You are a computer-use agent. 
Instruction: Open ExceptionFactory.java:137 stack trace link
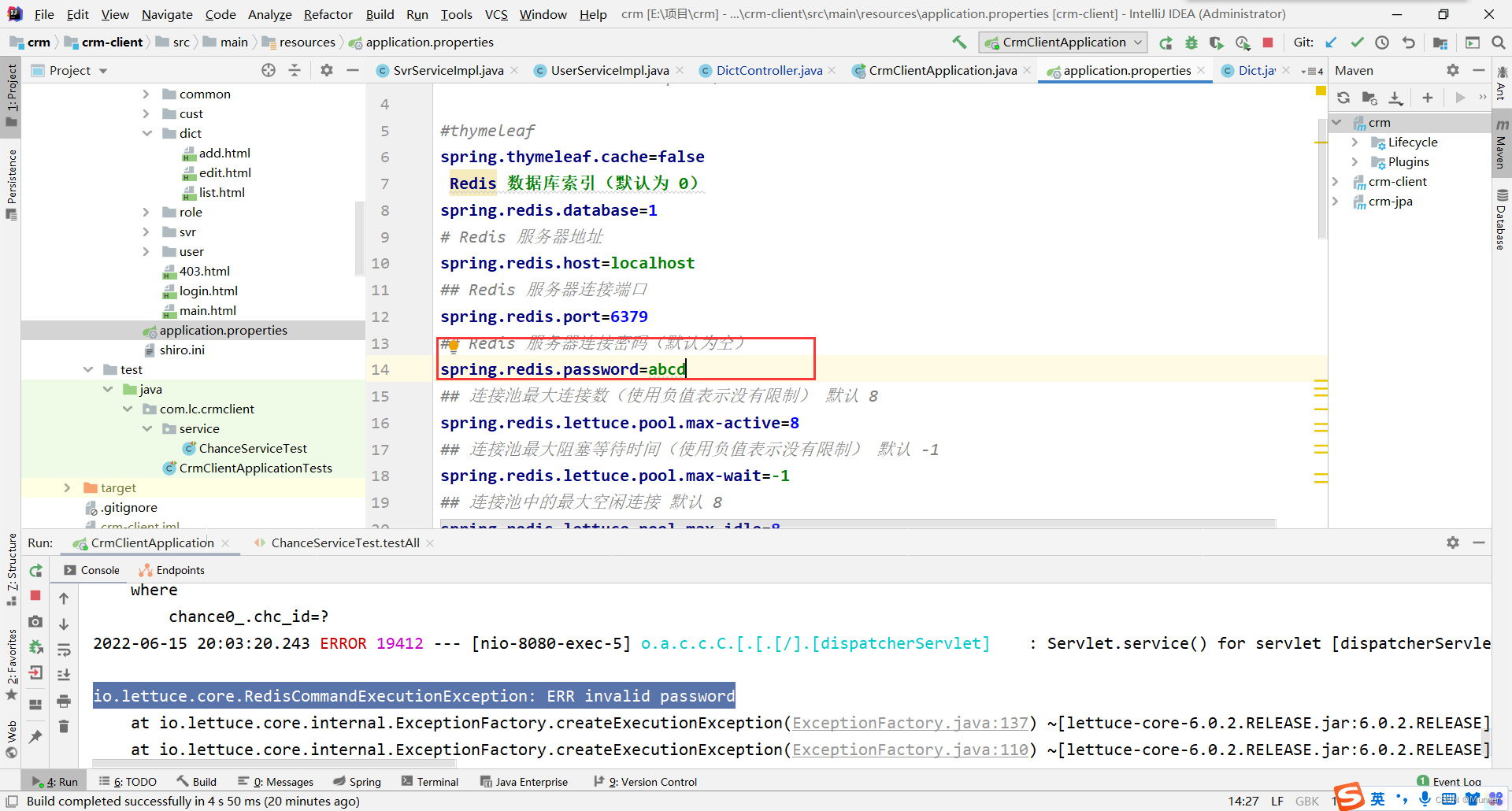coord(910,723)
